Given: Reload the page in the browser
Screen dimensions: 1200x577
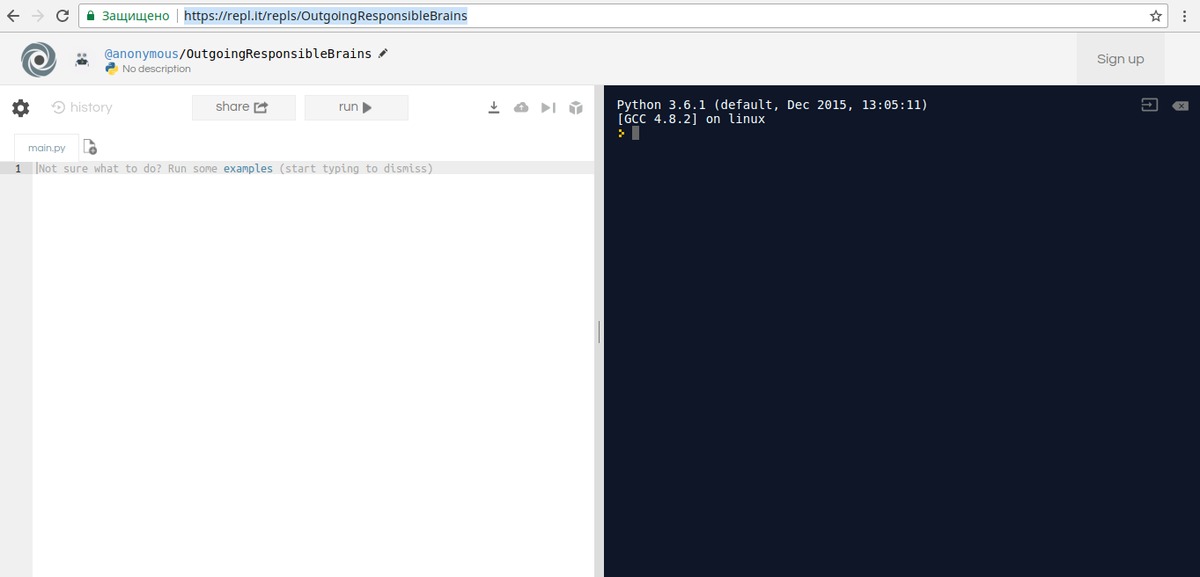Looking at the screenshot, I should point(62,16).
